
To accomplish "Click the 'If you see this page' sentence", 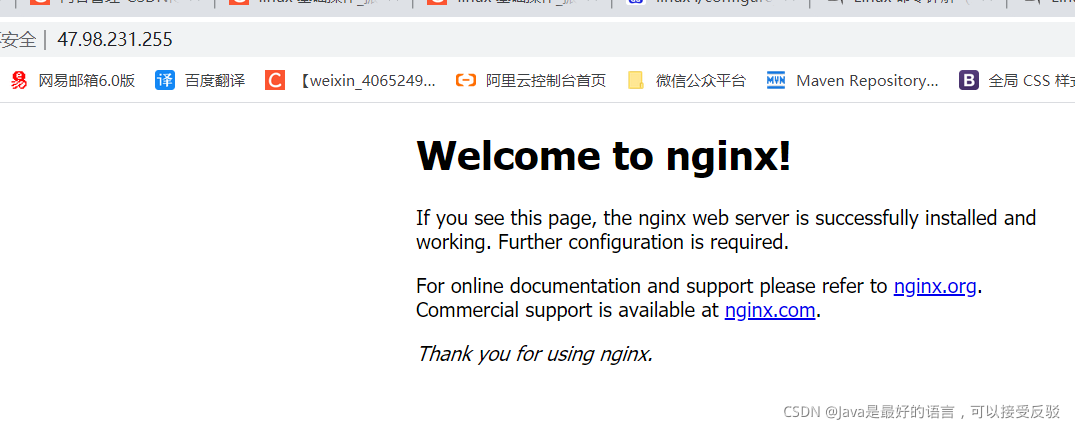I will [x=726, y=218].
